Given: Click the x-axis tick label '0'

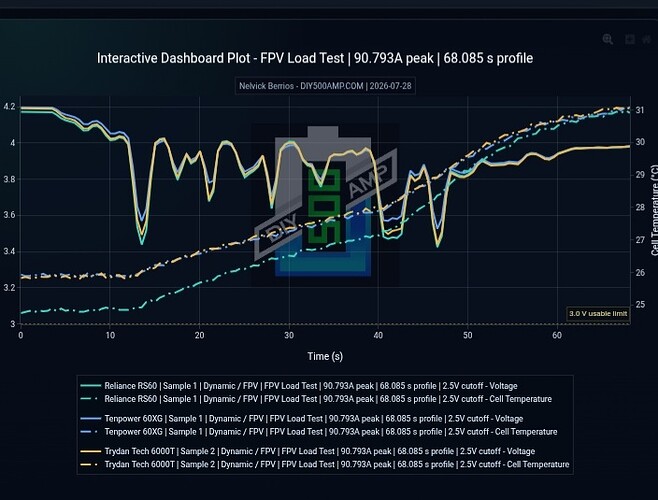Looking at the screenshot, I should coord(21,335).
